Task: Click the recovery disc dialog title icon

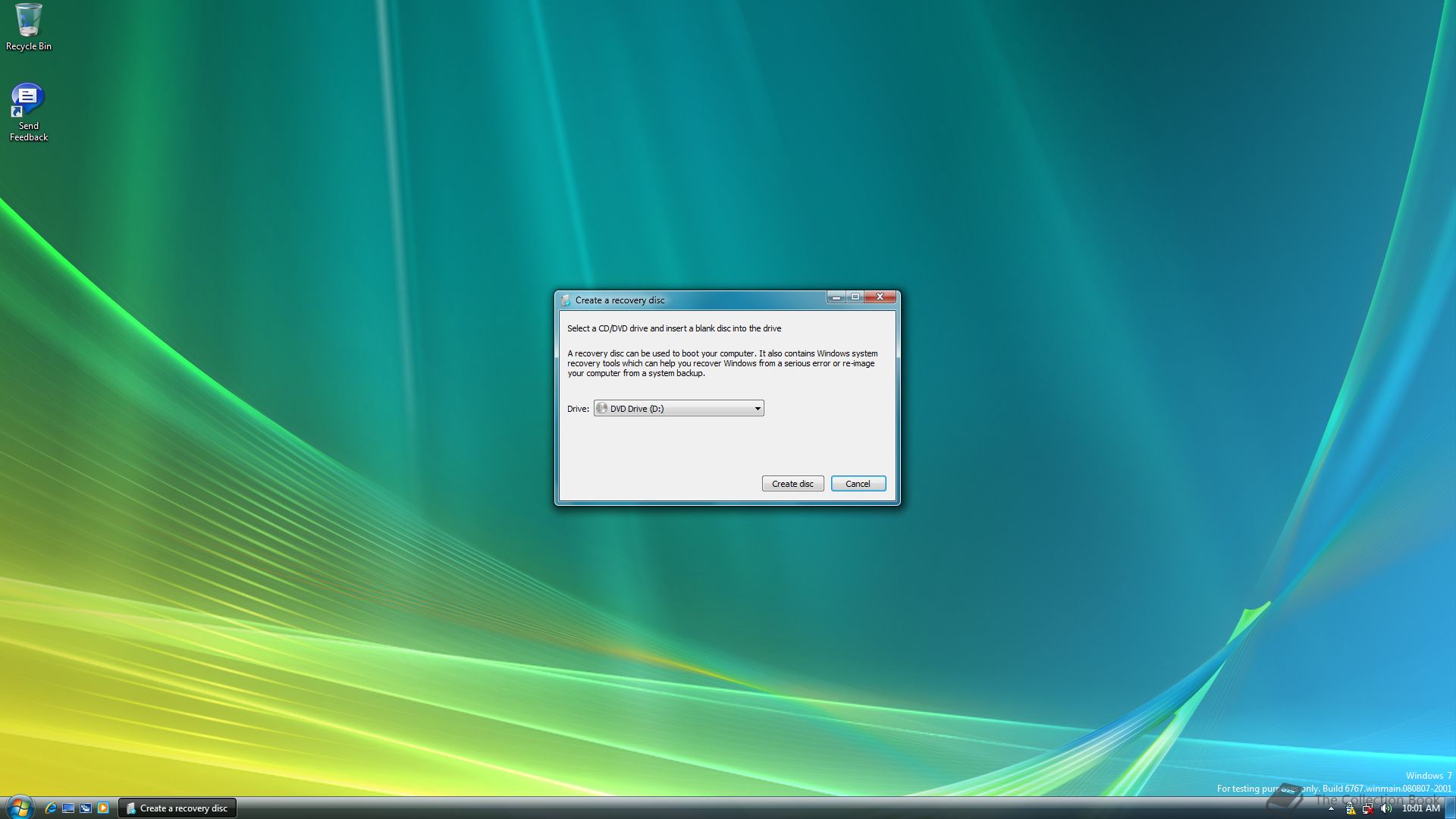Action: point(566,300)
